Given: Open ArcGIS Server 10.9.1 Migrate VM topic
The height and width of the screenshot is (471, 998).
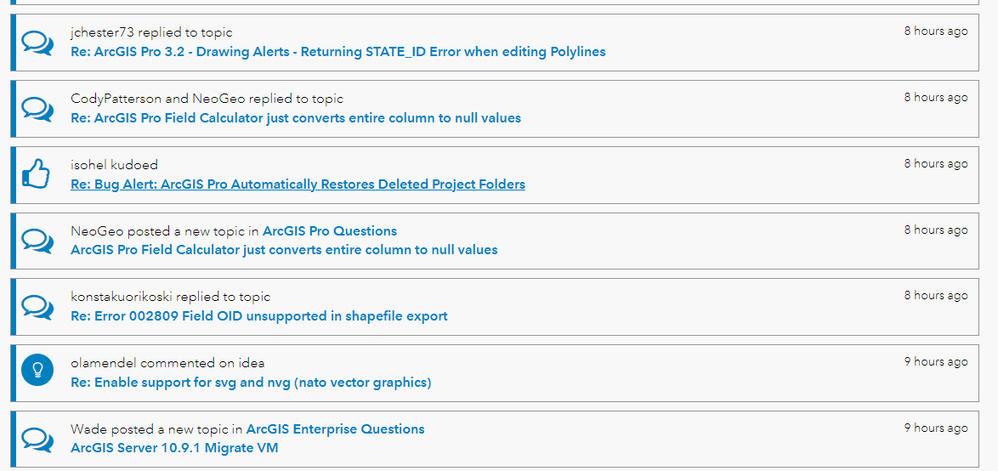Looking at the screenshot, I should pos(174,447).
